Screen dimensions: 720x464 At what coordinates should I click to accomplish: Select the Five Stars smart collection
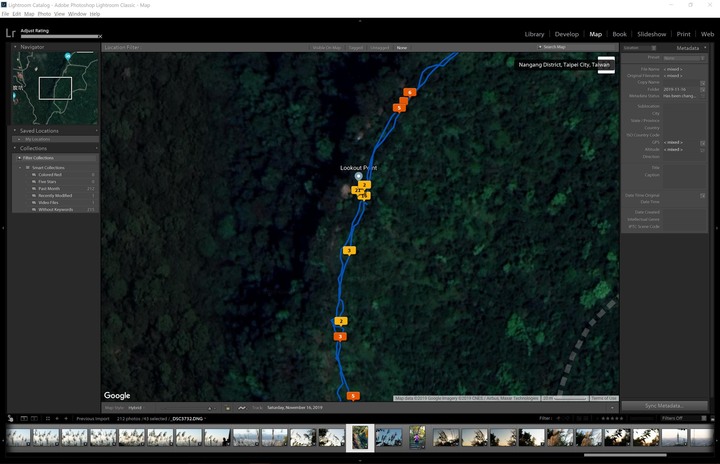[47, 182]
